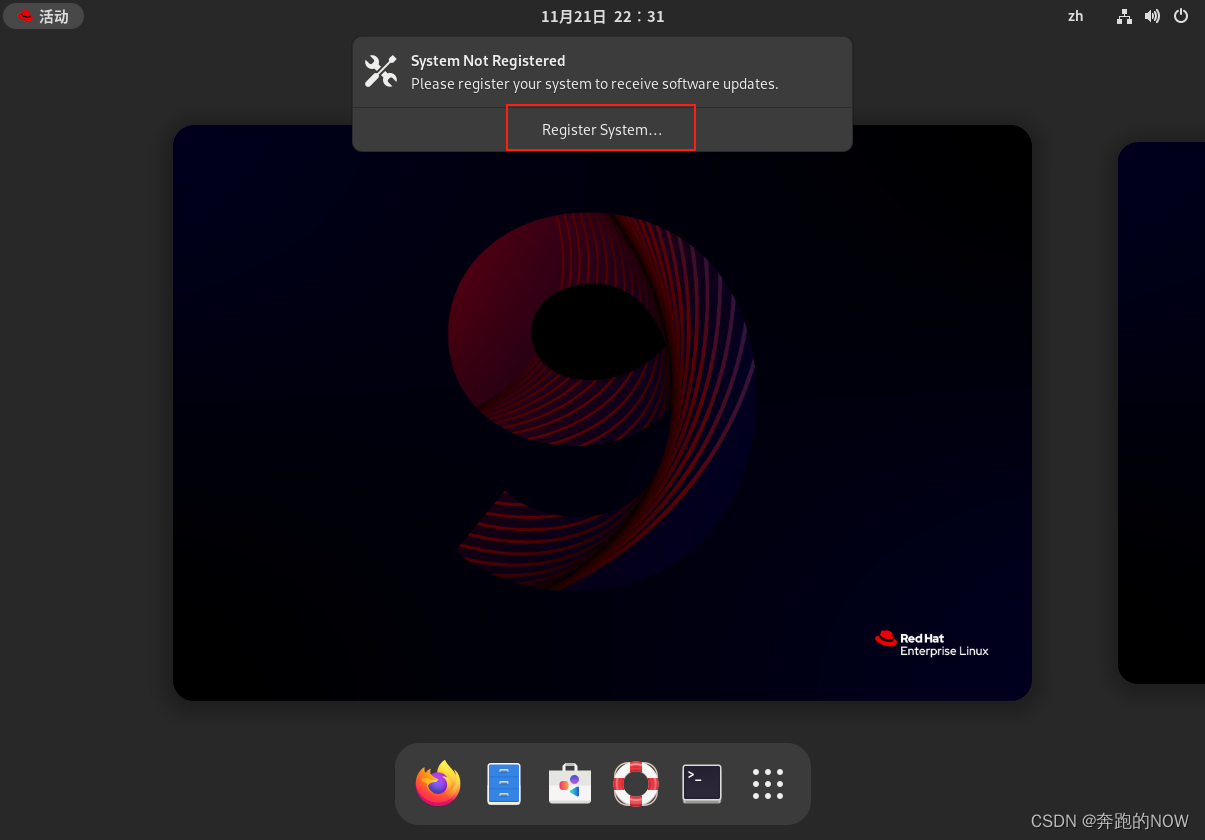Switch to the next workspace preview
Viewport: 1205px width, 840px height.
[1161, 413]
